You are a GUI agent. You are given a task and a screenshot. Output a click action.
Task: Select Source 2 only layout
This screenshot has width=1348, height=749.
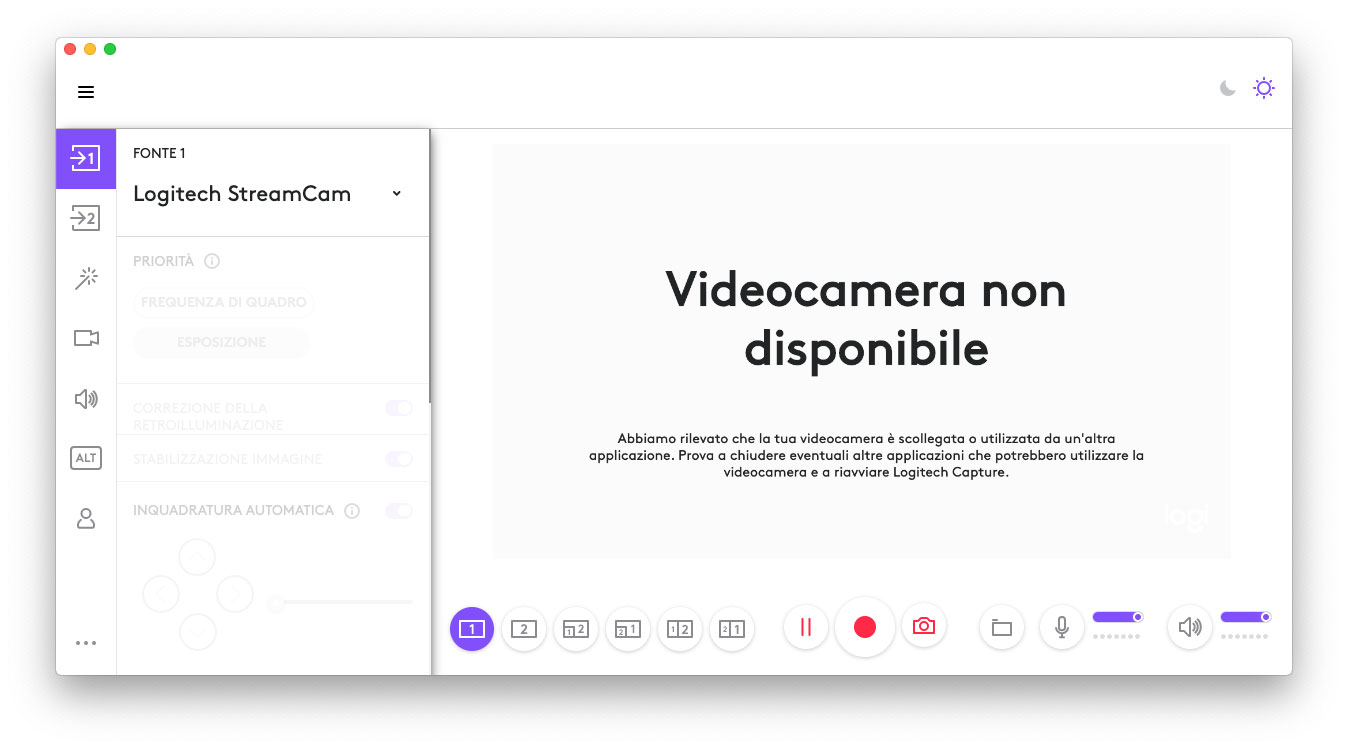click(x=524, y=629)
